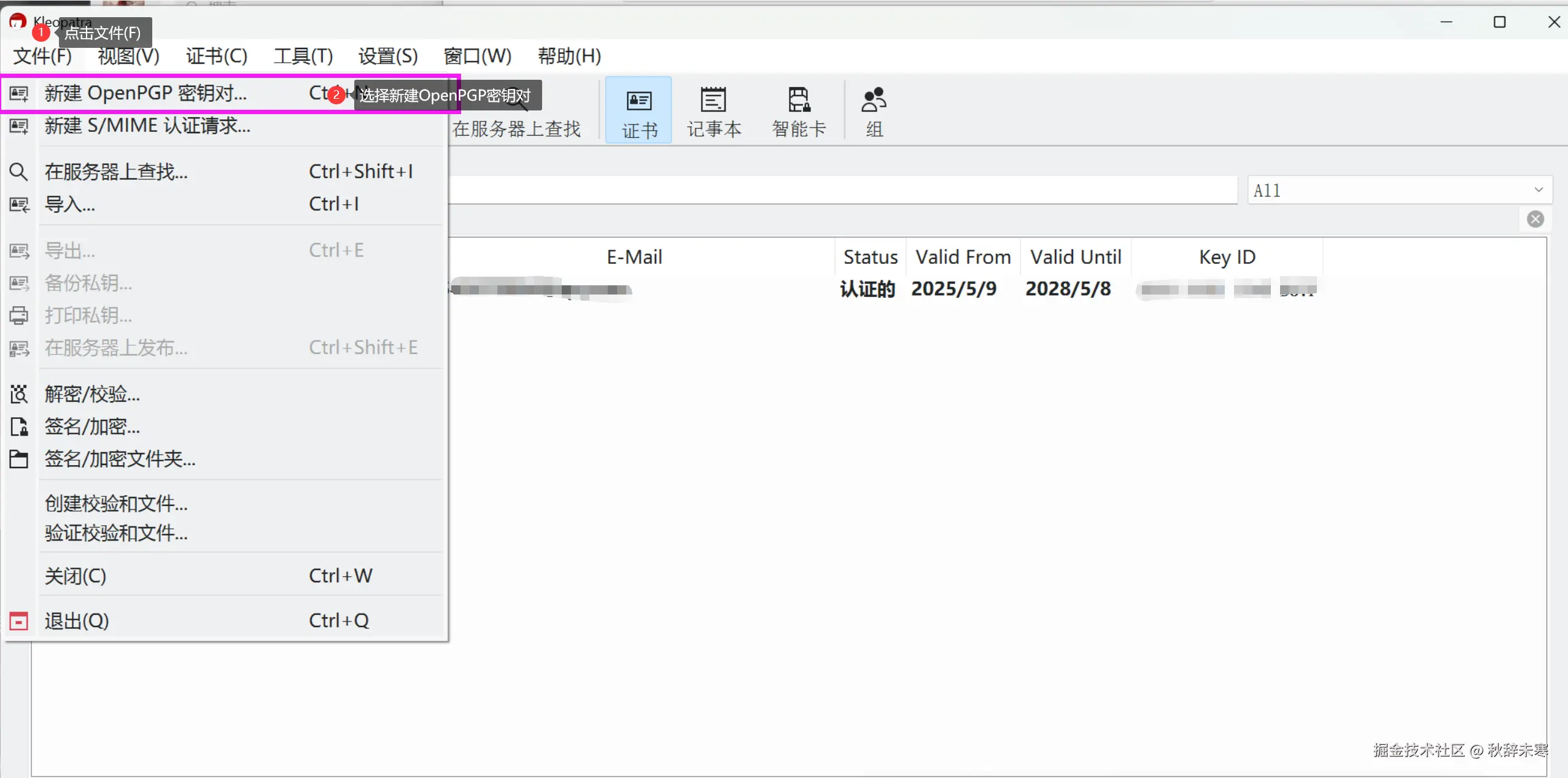Choose New OpenPGP Key Pair (新建 OpenPGP 密钥对)
1568x778 pixels.
point(146,93)
